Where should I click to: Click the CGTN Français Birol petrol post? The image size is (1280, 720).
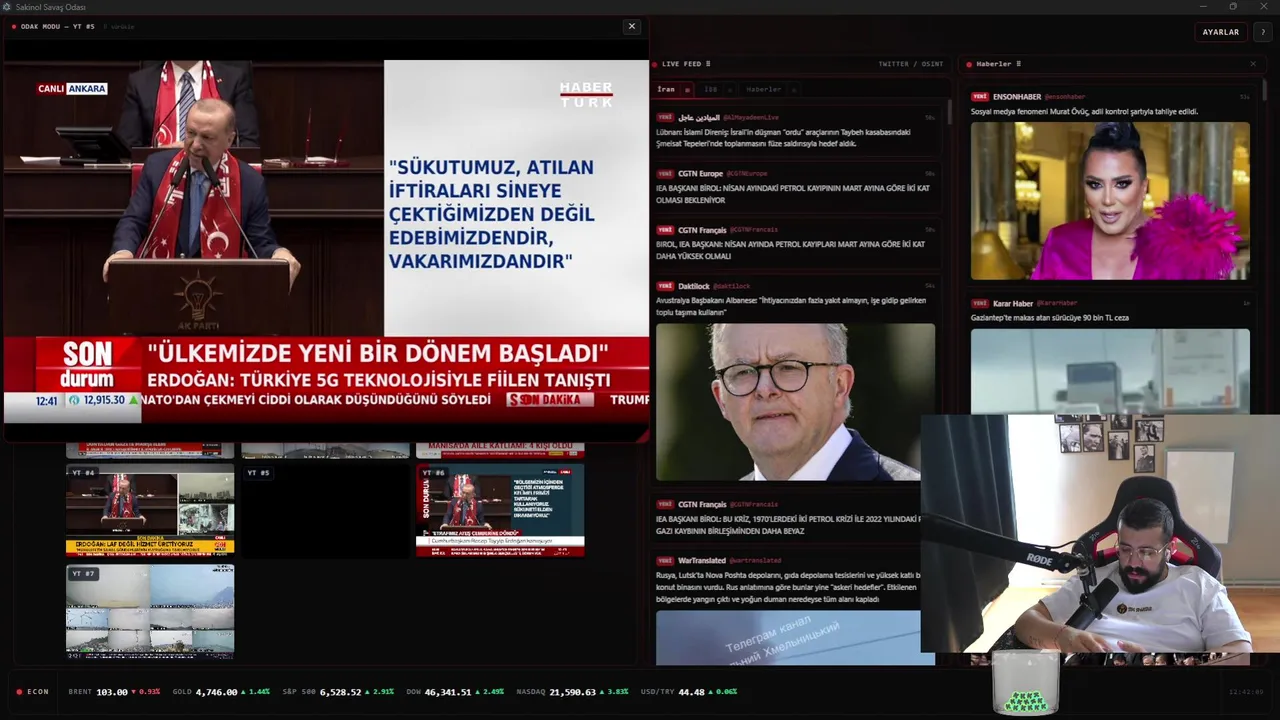795,243
